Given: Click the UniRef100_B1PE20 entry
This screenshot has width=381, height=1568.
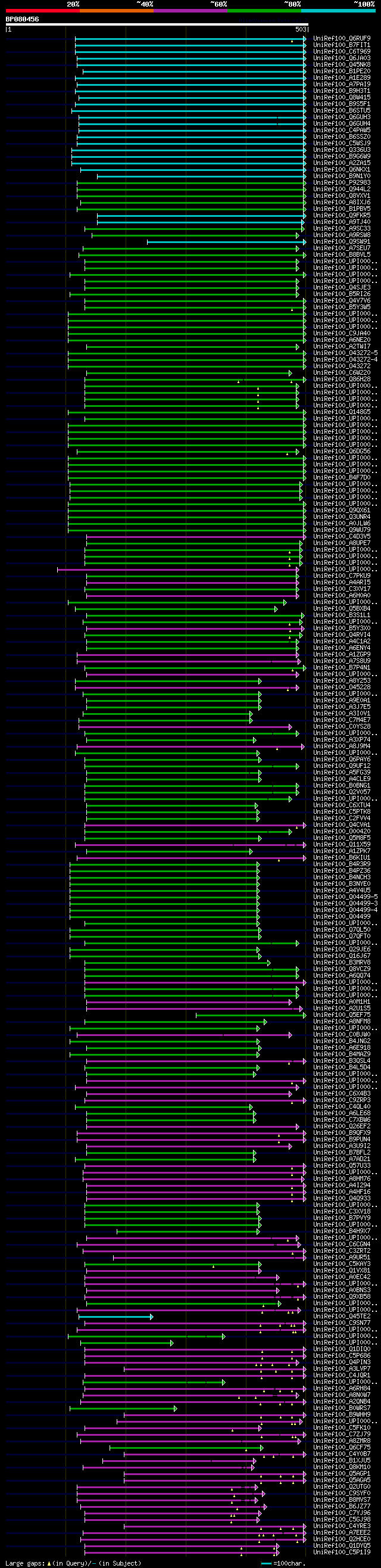Looking at the screenshot, I should point(342,71).
